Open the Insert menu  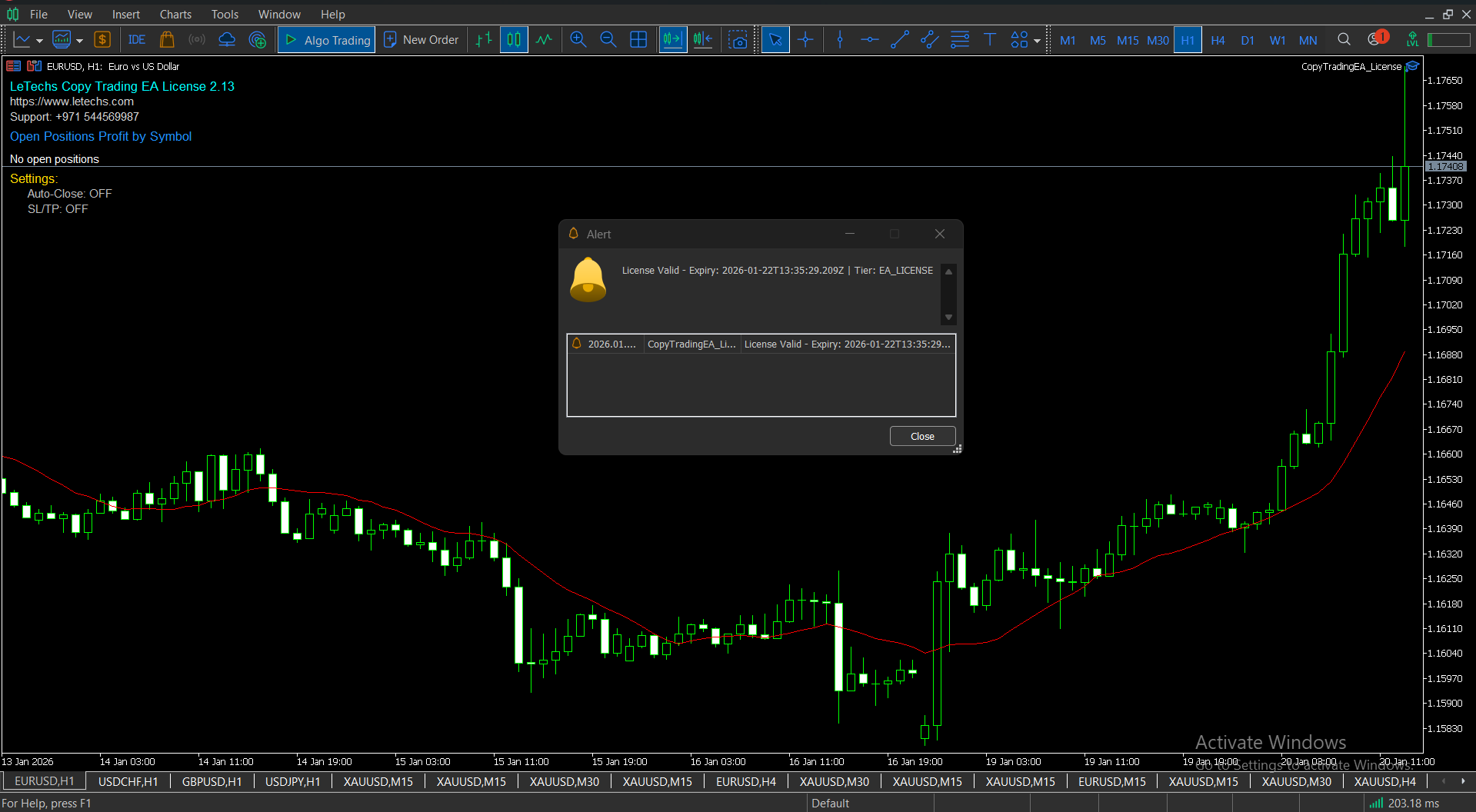click(x=125, y=14)
